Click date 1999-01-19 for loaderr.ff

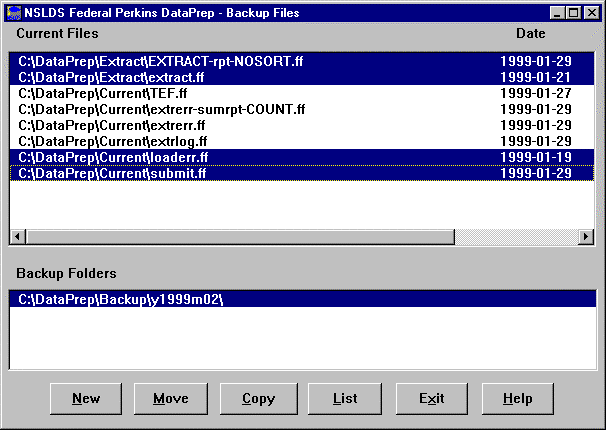coord(536,157)
